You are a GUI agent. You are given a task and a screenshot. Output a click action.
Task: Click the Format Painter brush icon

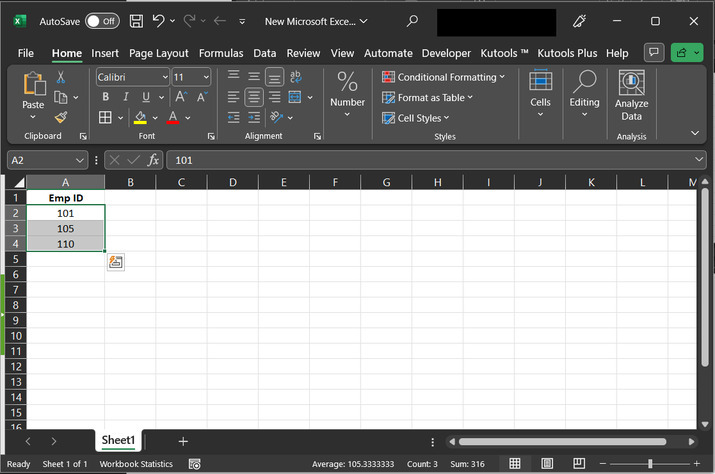click(x=61, y=118)
